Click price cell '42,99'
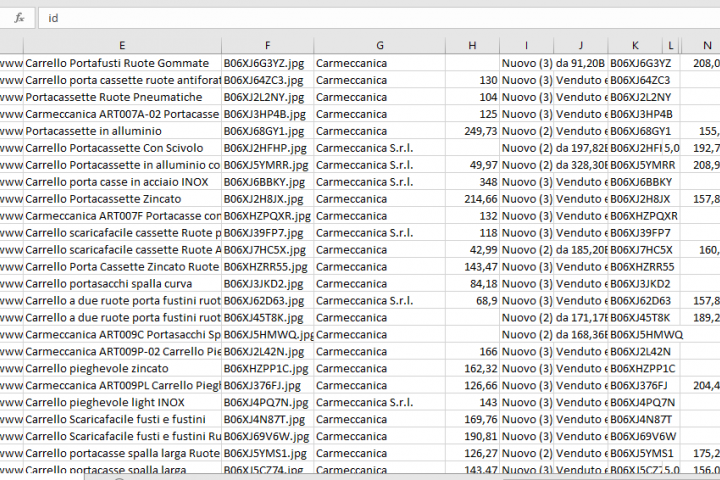Image resolution: width=720 pixels, height=480 pixels. (472, 250)
